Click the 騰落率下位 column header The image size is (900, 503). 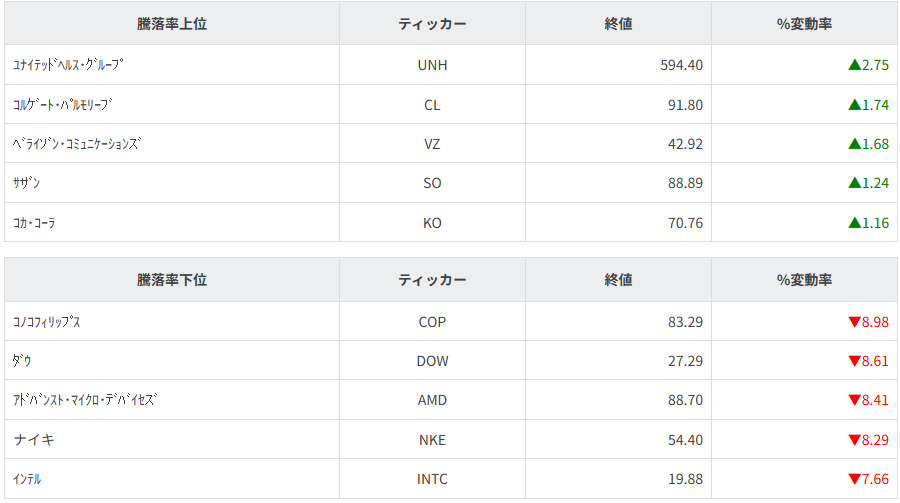coord(172,280)
